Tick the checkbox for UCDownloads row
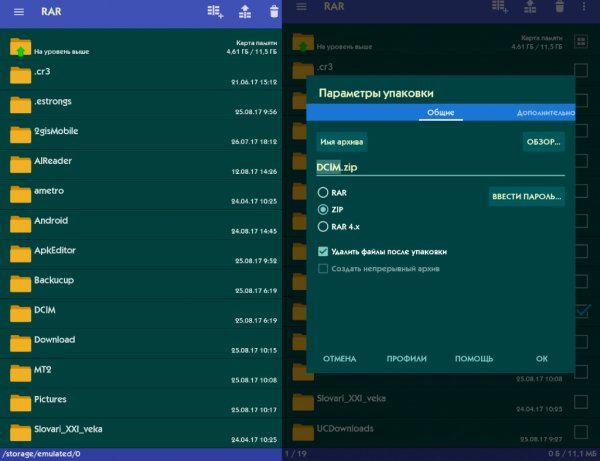This screenshot has height=461, width=600. 581,432
